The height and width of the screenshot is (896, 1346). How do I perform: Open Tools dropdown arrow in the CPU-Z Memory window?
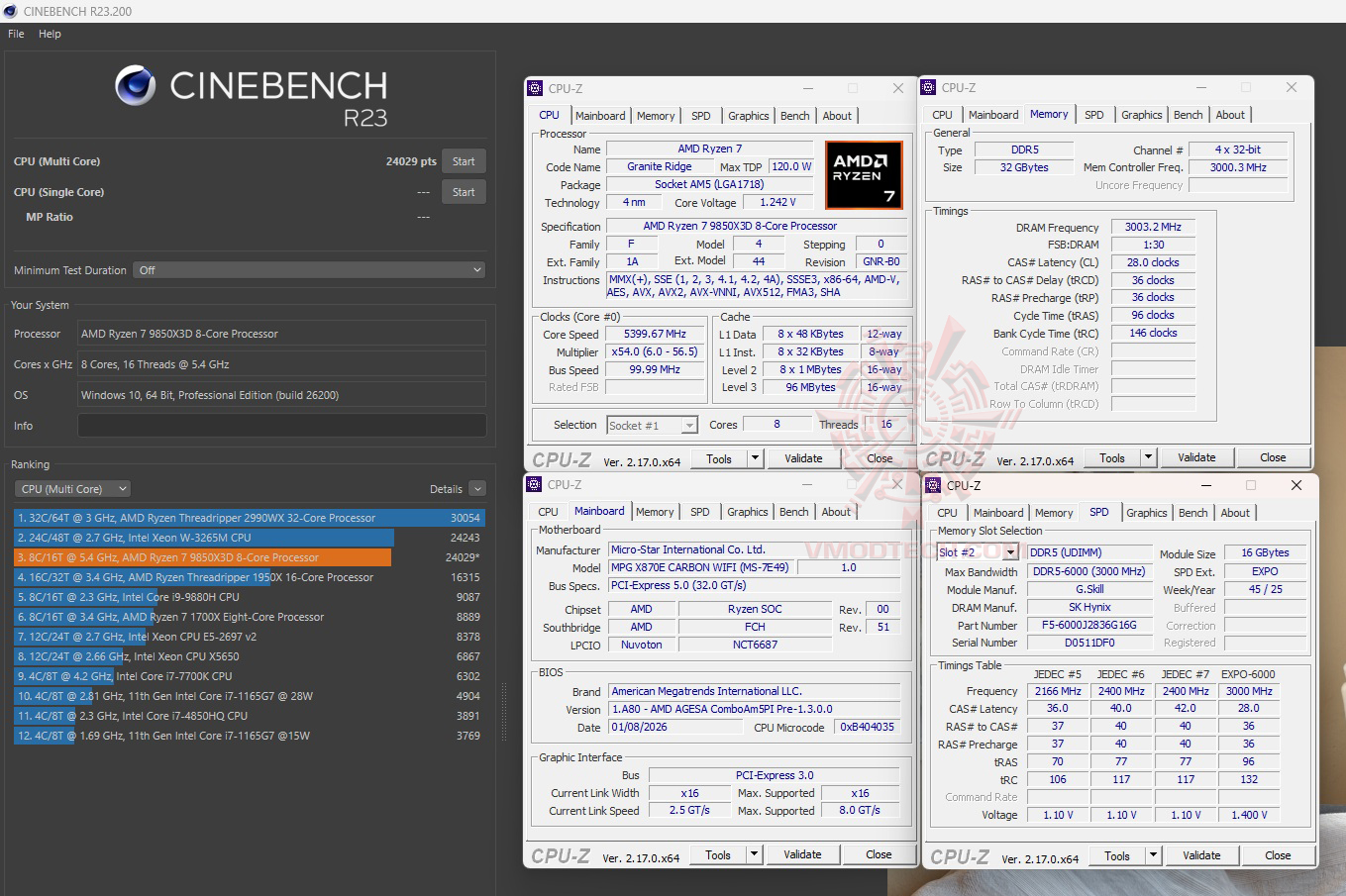point(1148,457)
